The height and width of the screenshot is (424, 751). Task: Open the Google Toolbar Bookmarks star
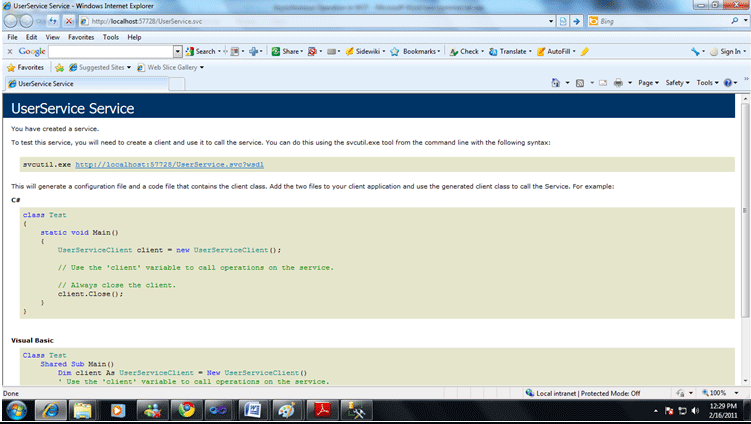coord(414,51)
